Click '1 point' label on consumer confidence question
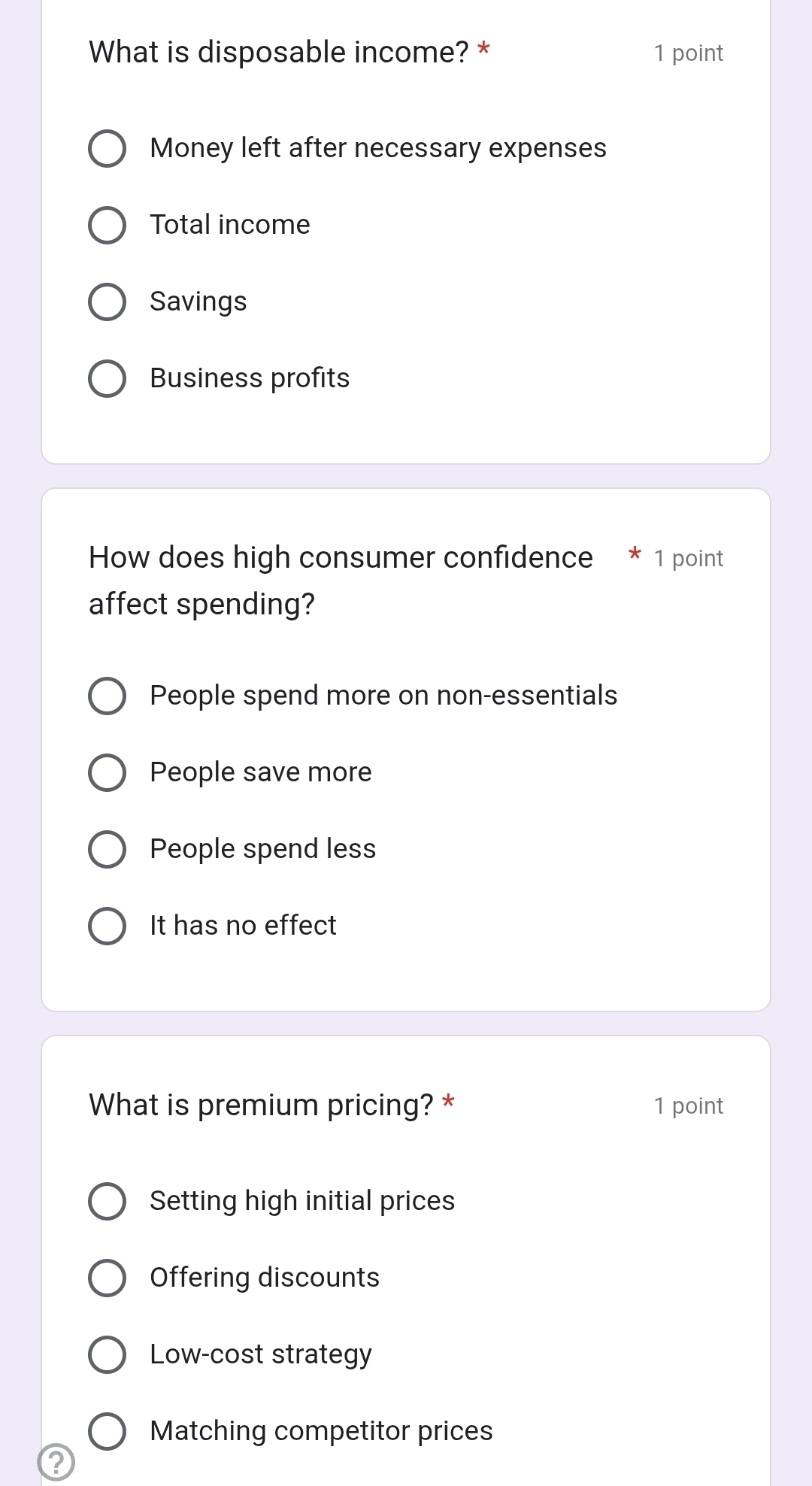 coord(688,559)
